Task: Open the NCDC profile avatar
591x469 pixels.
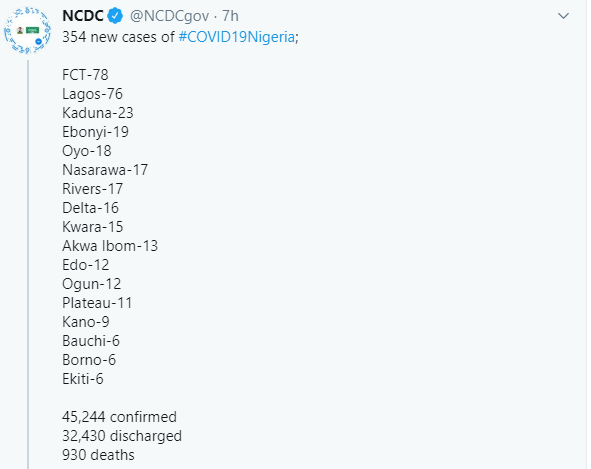Action: tap(27, 30)
